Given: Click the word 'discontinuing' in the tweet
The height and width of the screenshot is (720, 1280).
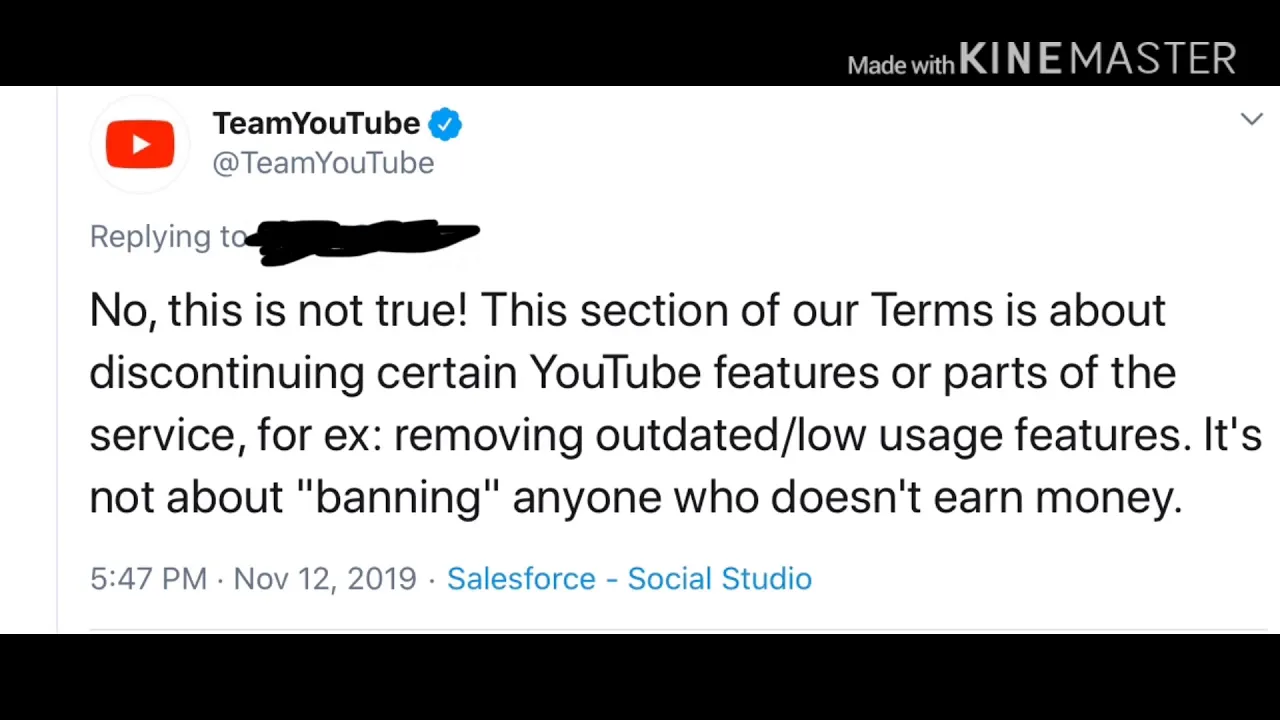Looking at the screenshot, I should pos(227,373).
